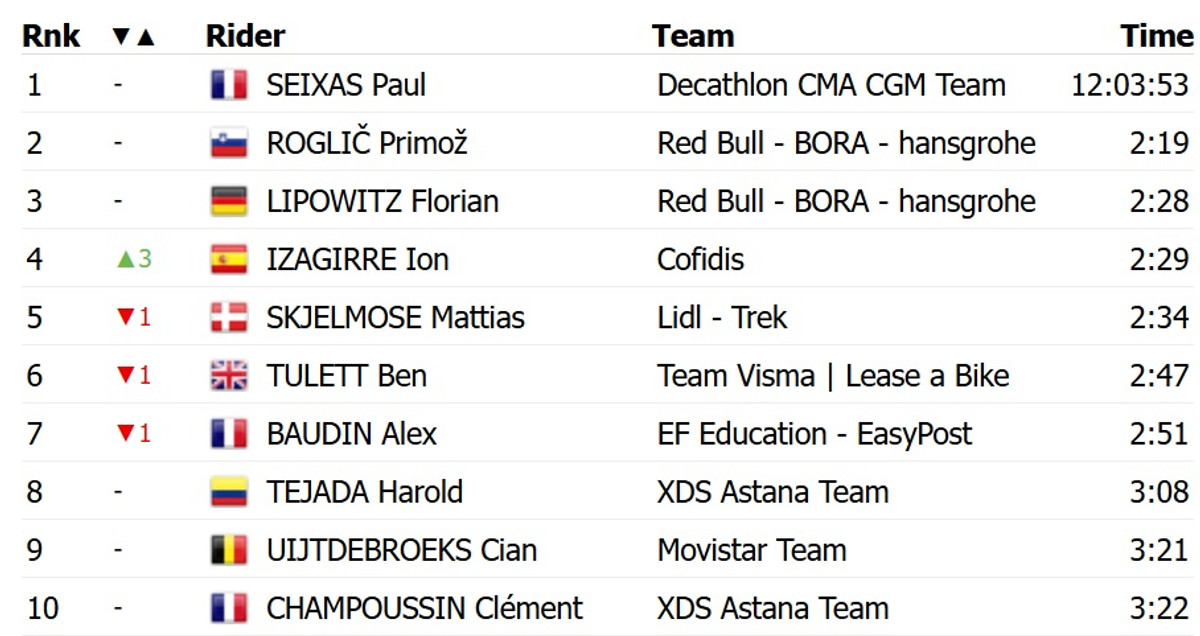Open the Decathlon CMA CGM Team link
This screenshot has width=1200, height=636.
tap(831, 85)
